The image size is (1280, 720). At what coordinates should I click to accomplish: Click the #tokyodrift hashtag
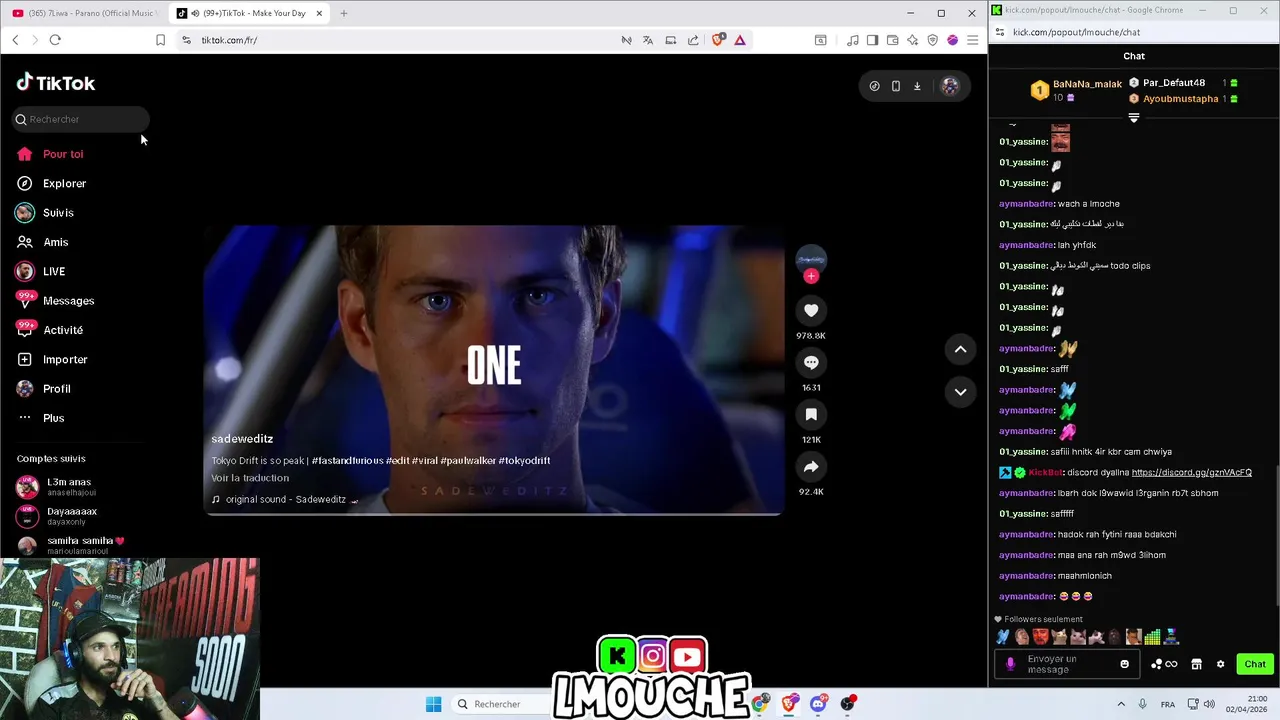coord(525,461)
